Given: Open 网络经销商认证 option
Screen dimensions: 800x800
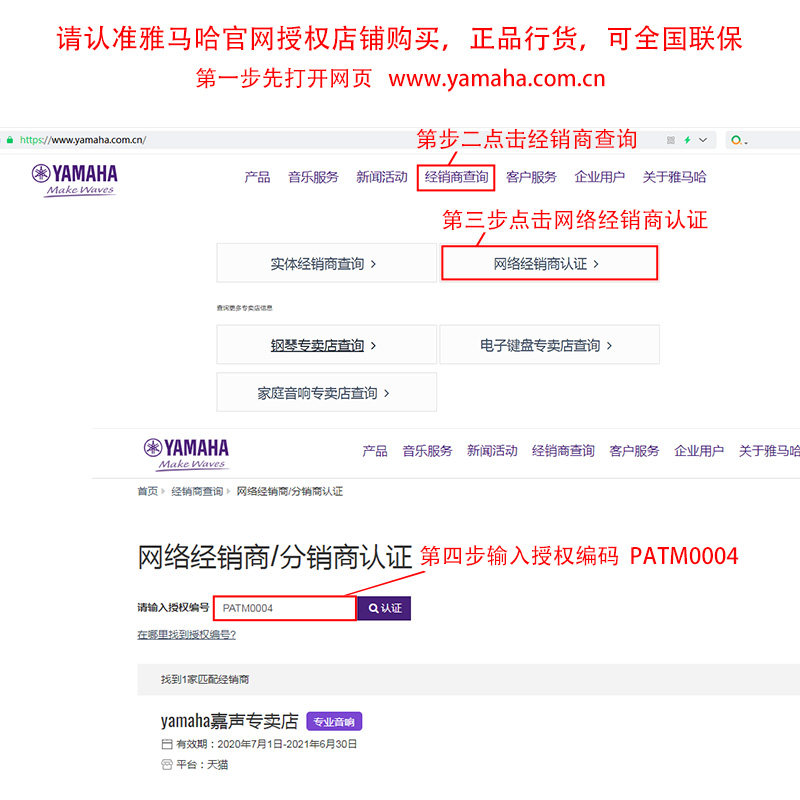Looking at the screenshot, I should point(549,263).
